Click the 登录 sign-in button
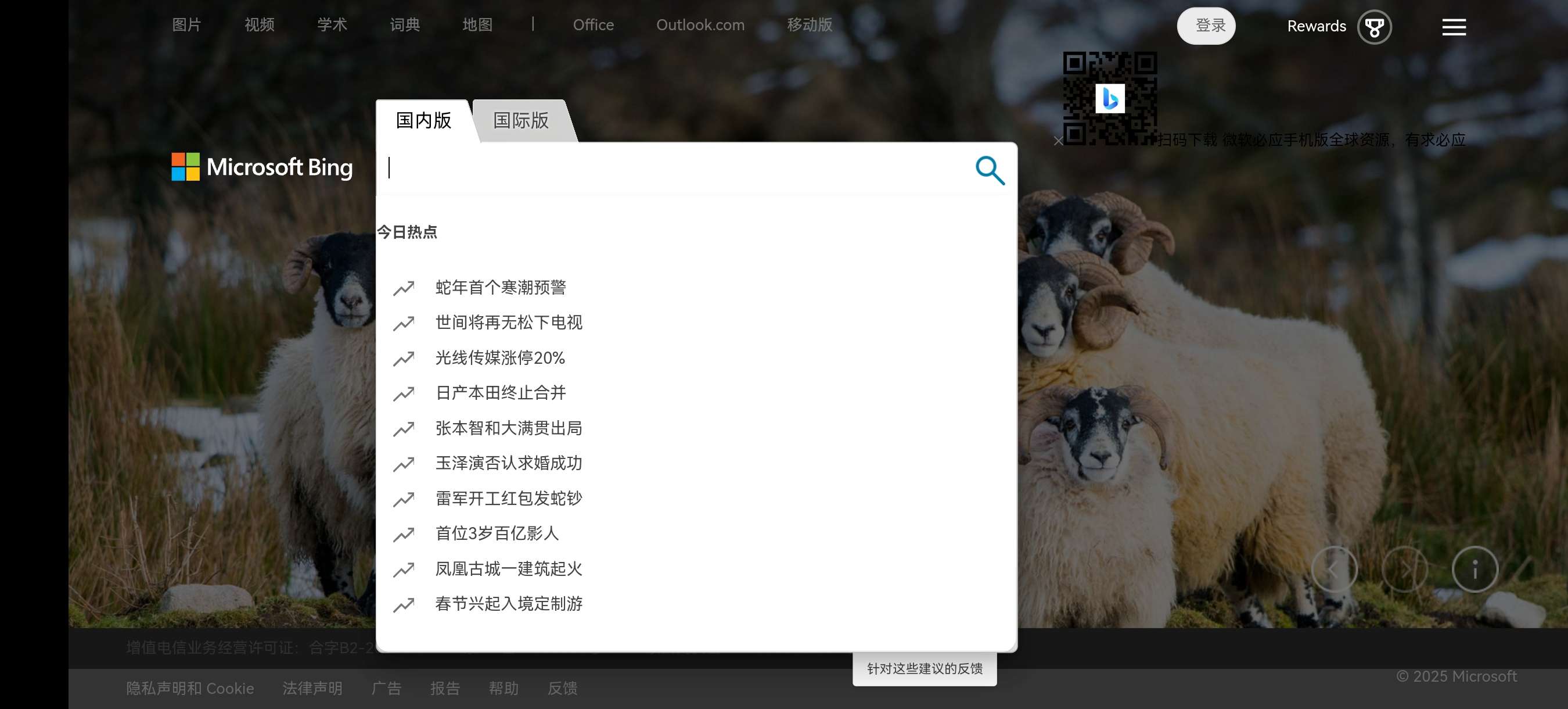The height and width of the screenshot is (709, 1568). [x=1206, y=26]
